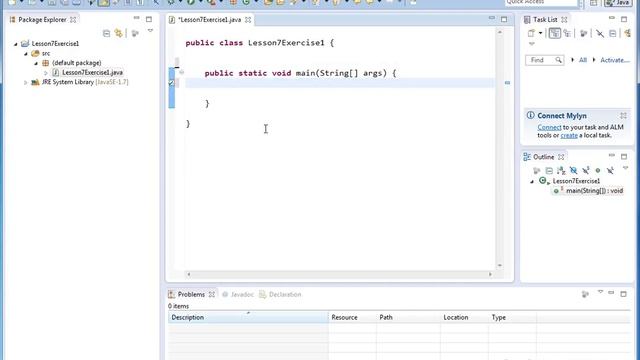Image resolution: width=640 pixels, height=360 pixels.
Task: Collapse the Lesson7Exercise1 project node
Action: [16, 44]
